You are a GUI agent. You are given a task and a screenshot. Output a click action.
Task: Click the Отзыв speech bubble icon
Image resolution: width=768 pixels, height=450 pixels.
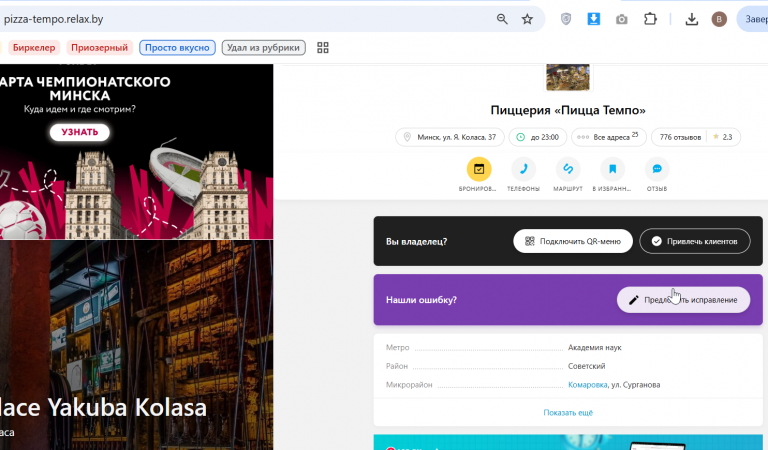[657, 169]
